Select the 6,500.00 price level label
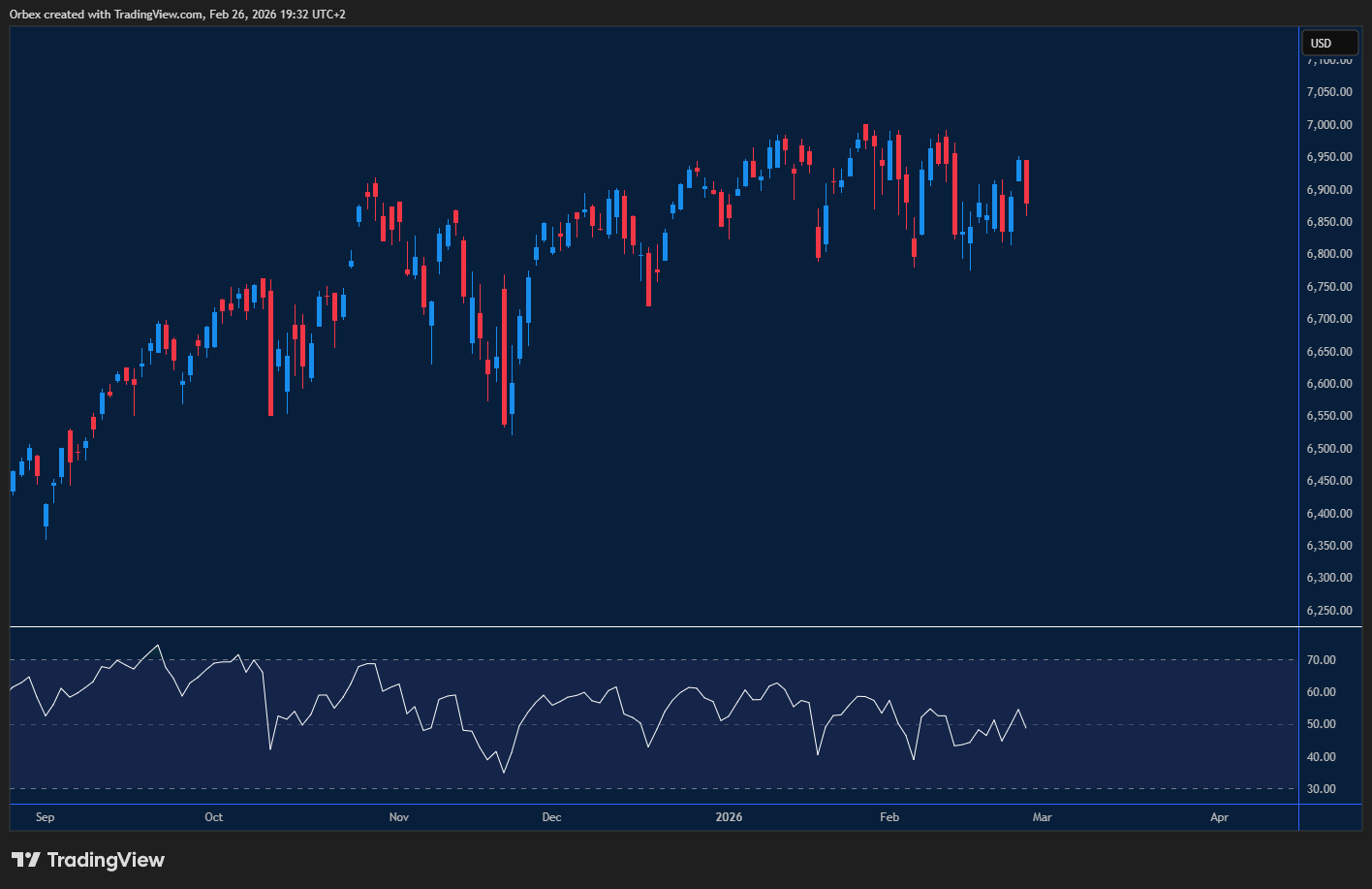 click(1329, 449)
